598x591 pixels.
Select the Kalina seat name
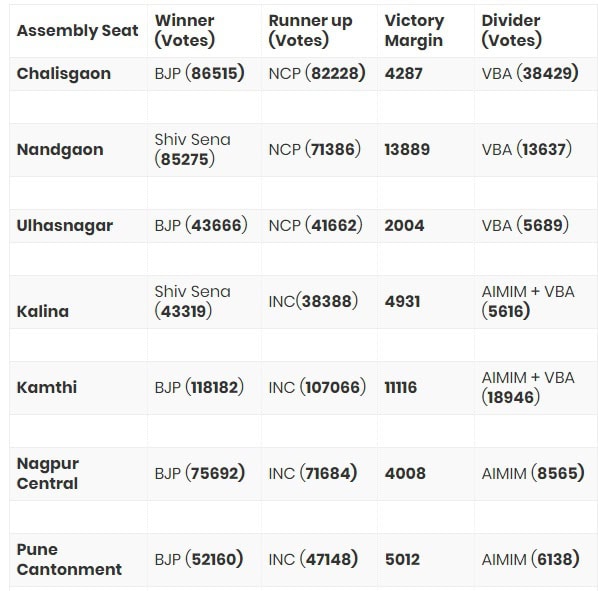[x=43, y=311]
